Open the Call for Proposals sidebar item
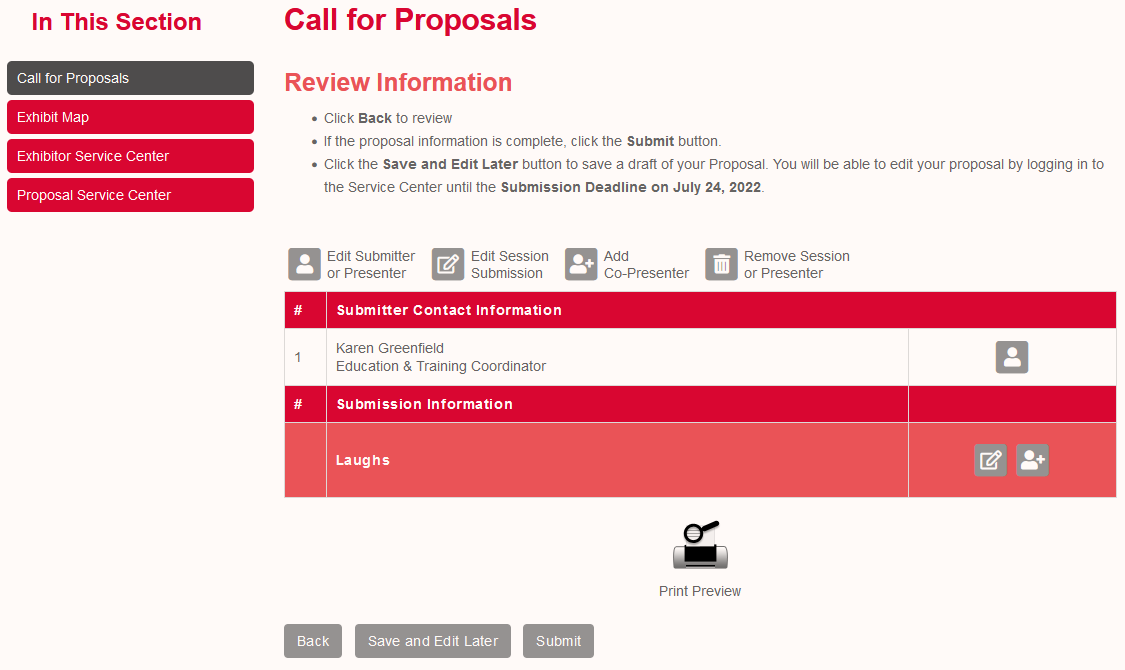Viewport: 1125px width, 670px height. (131, 78)
